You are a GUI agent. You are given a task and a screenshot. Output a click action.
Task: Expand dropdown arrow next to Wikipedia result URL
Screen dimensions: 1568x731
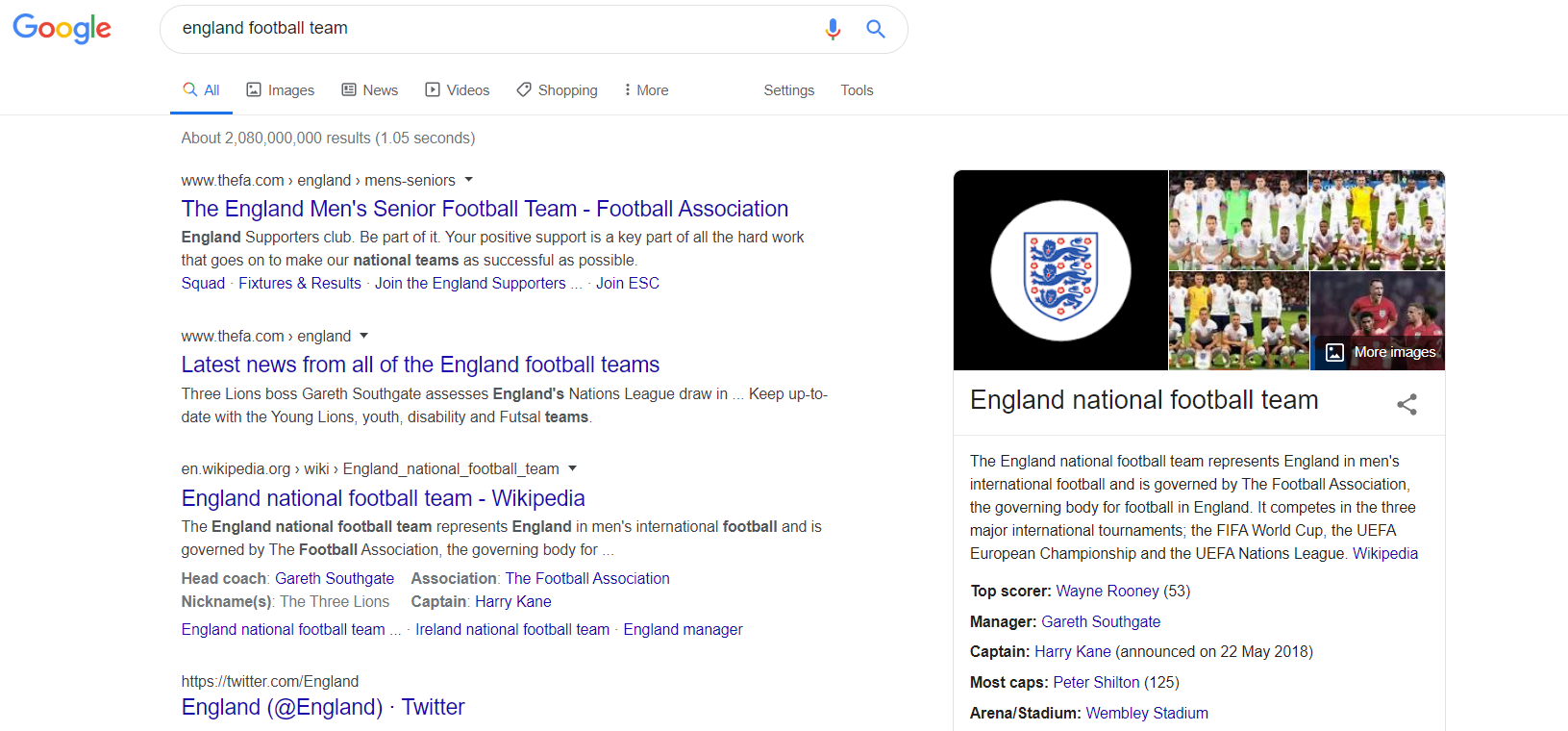[572, 468]
